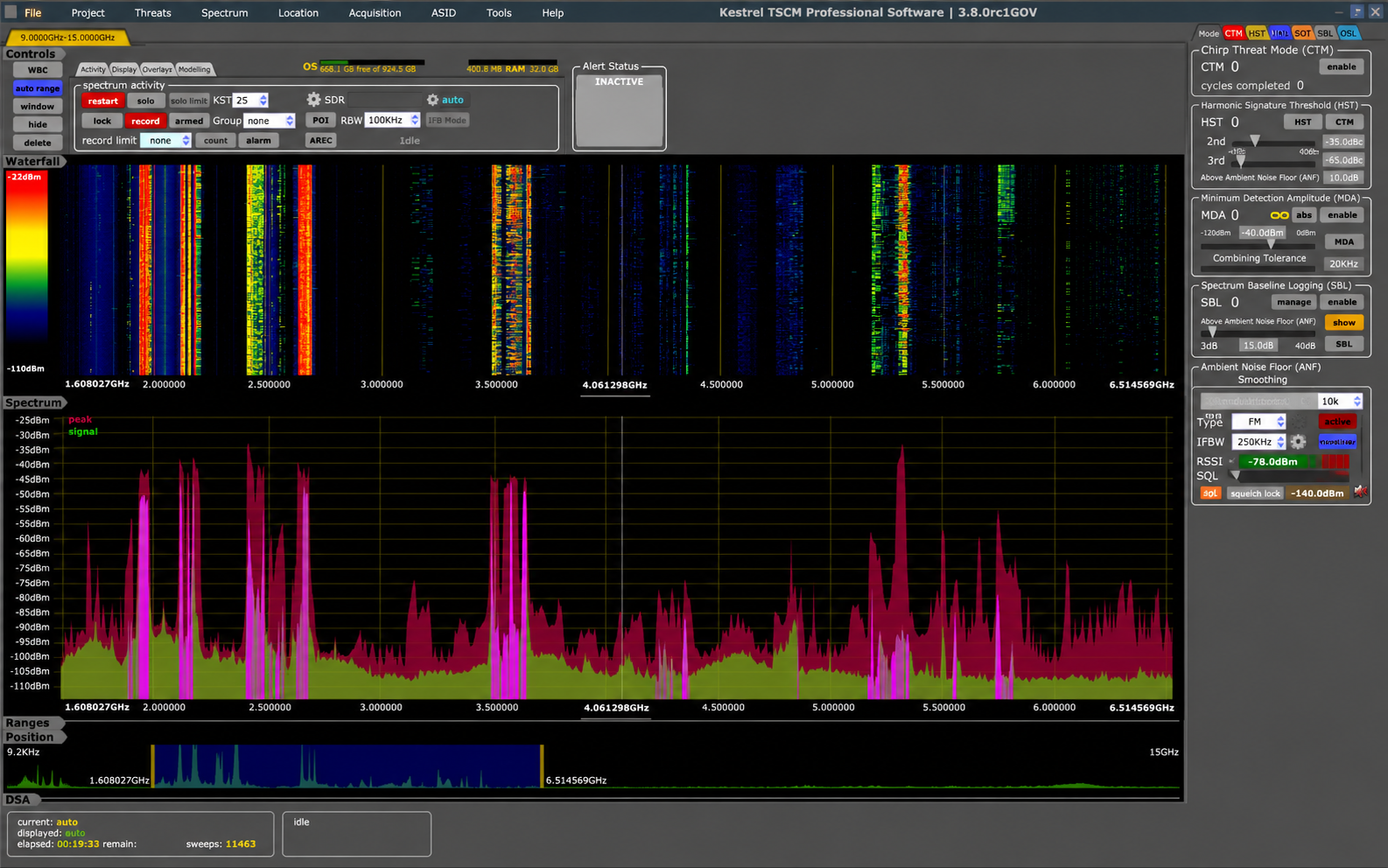Open the IFBW 250KHz dropdown

tap(1258, 442)
